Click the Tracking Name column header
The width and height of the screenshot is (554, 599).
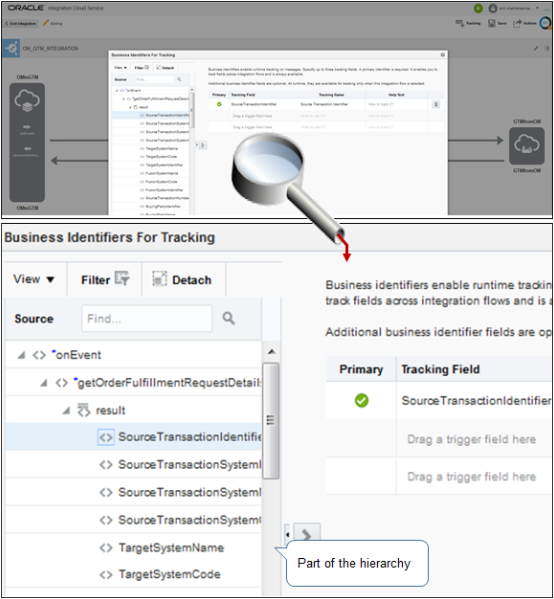[x=331, y=95]
